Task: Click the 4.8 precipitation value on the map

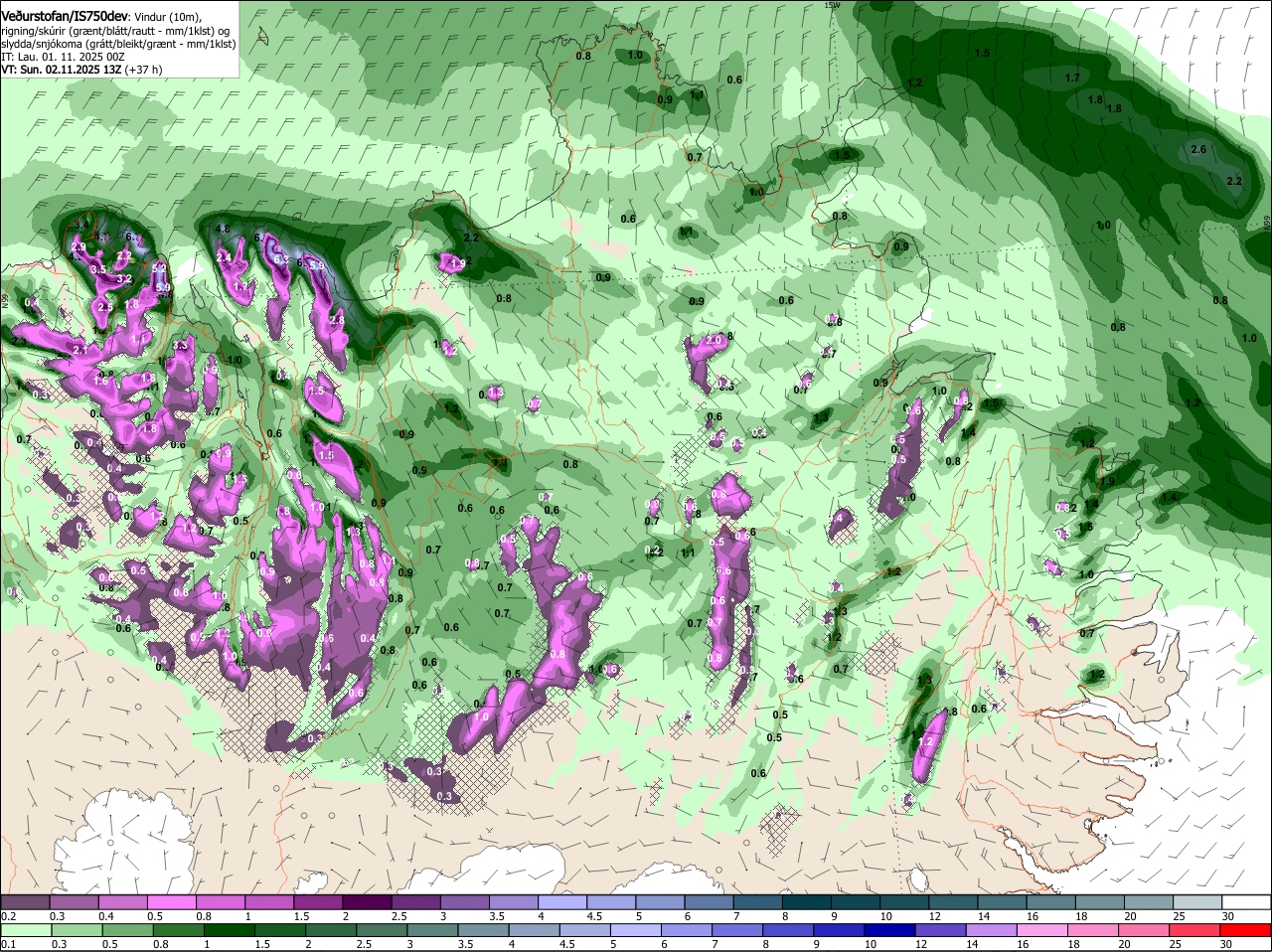Action: click(x=223, y=229)
